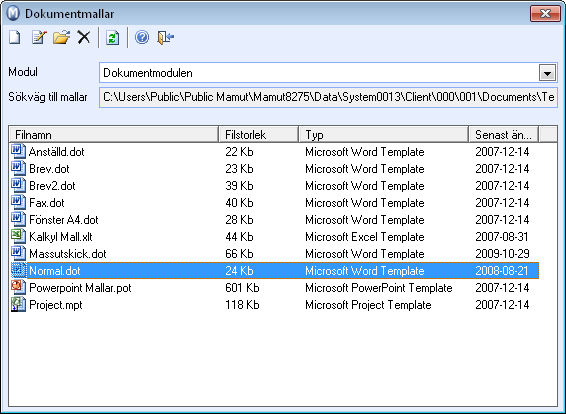Screen dimensions: 566x414
Task: Open the Dokumentmodulen combo box
Action: (328, 73)
